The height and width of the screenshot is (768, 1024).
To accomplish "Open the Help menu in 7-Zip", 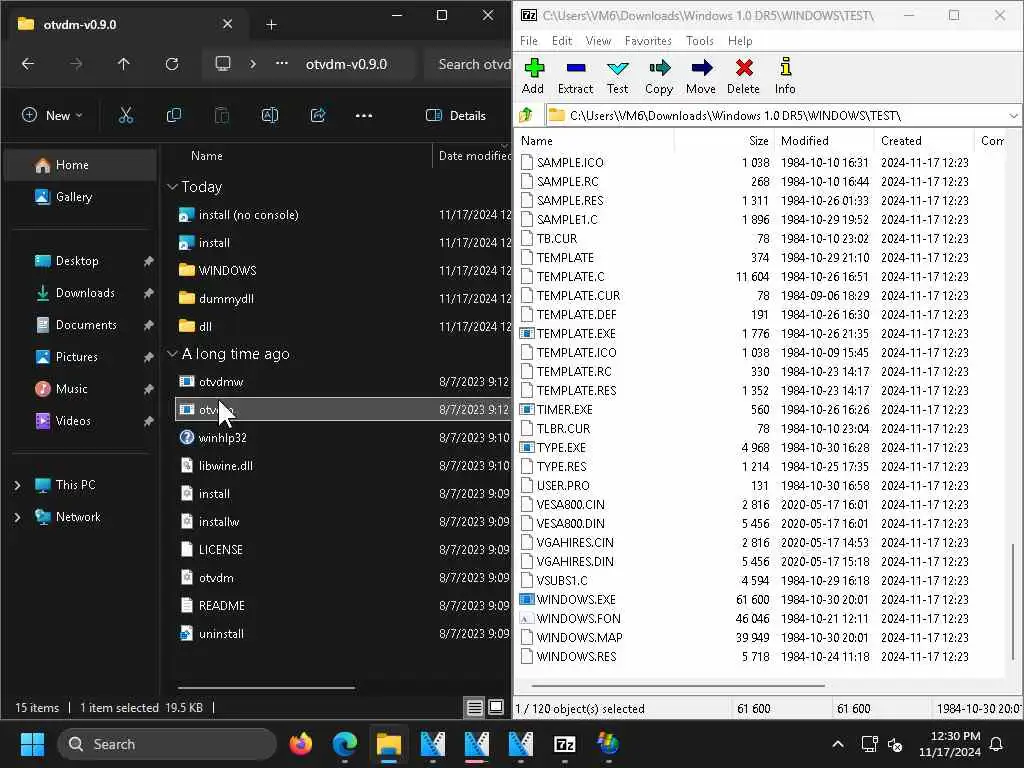I will (x=740, y=40).
